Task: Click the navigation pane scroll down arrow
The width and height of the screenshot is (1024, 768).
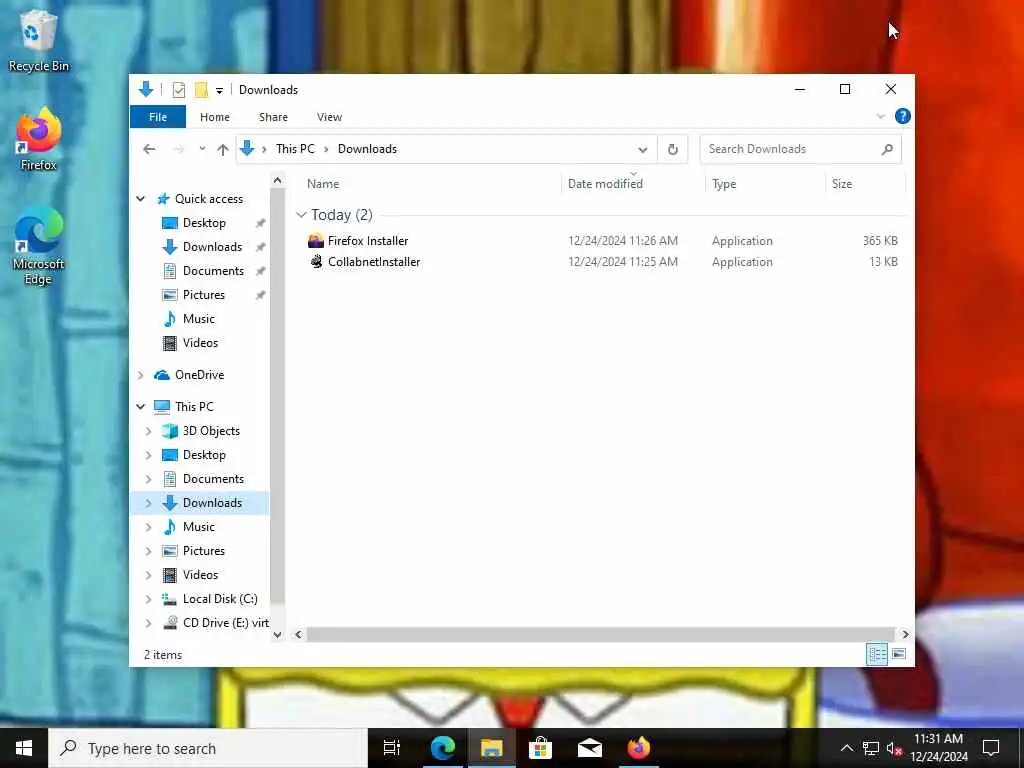Action: tap(278, 634)
